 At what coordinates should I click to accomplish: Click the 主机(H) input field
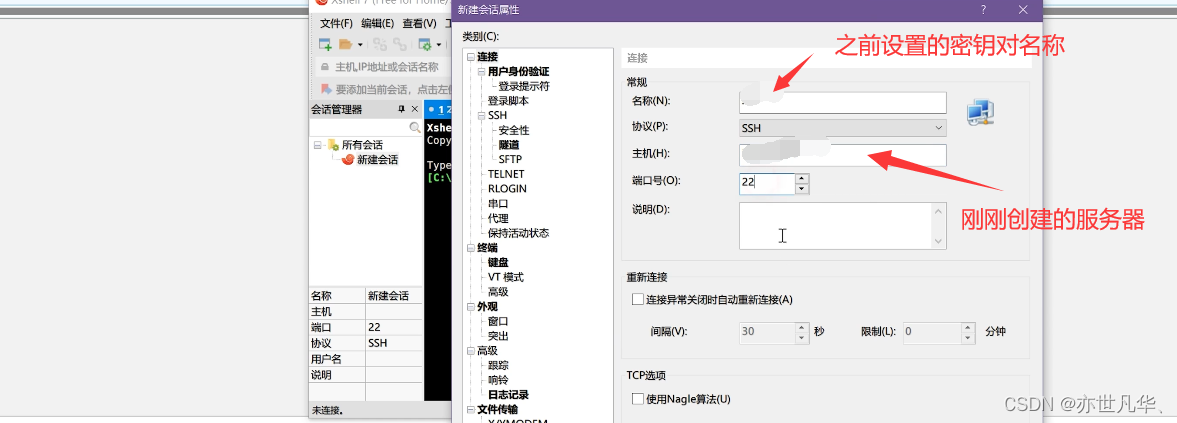pyautogui.click(x=842, y=155)
